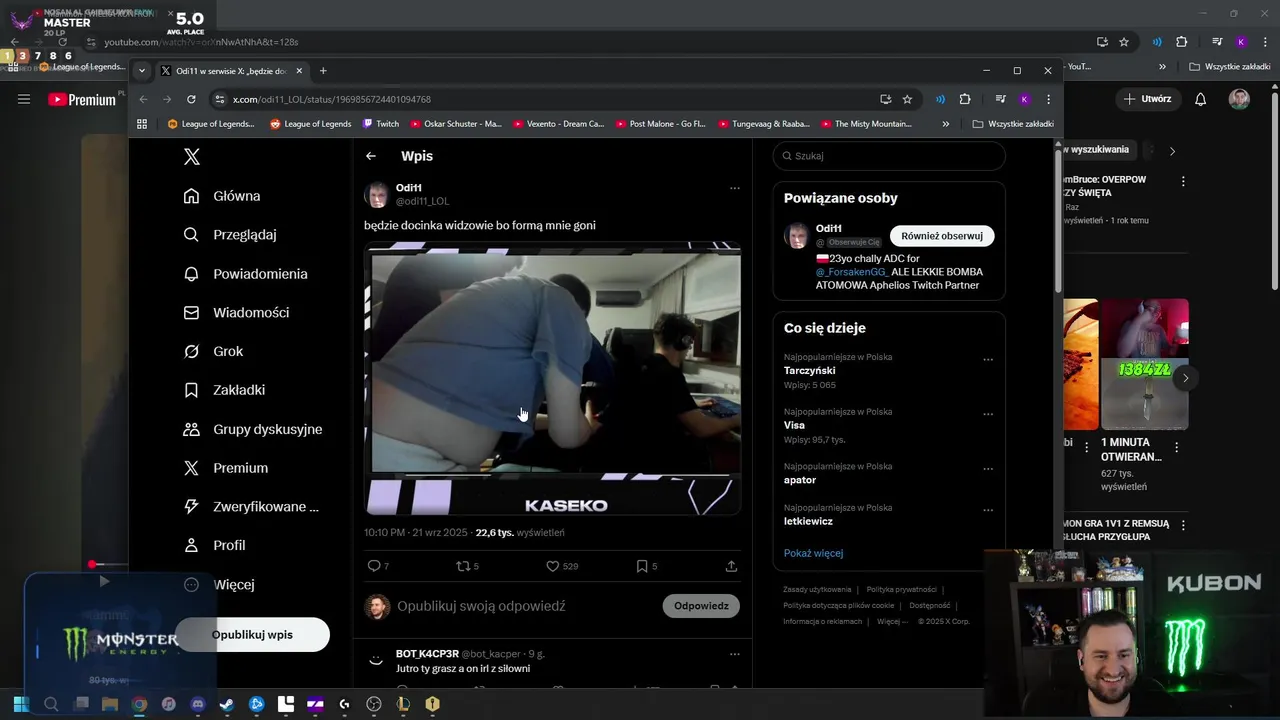Open the letkiewicz trending topic
1280x720 pixels.
point(809,521)
